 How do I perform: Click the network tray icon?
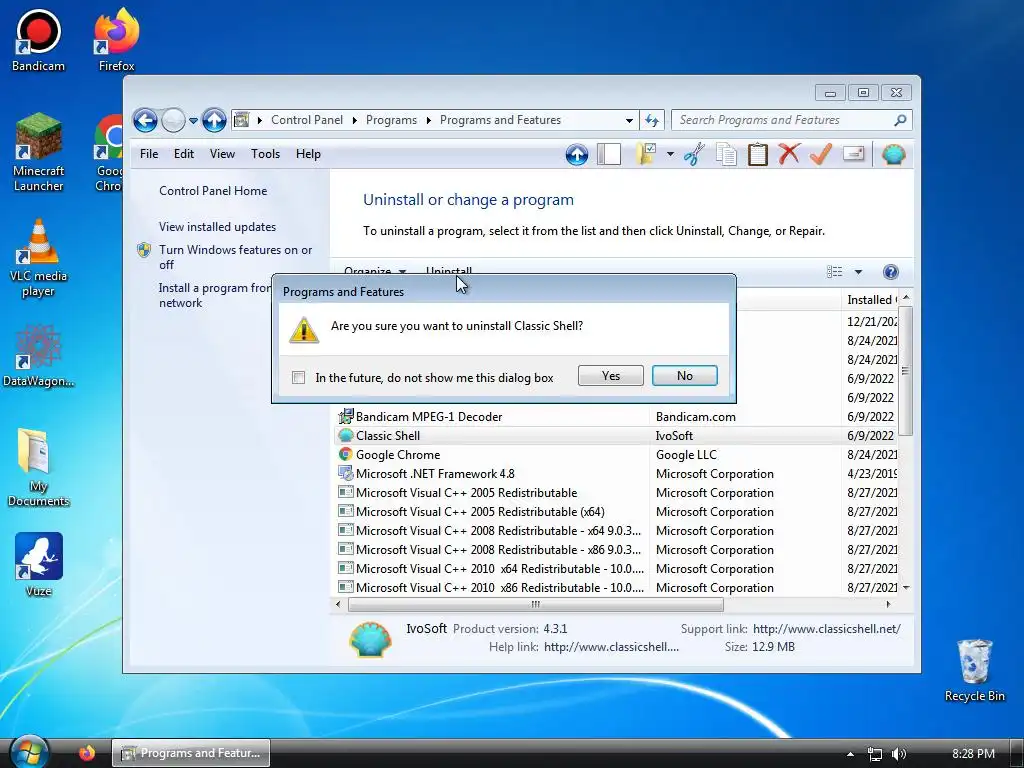pos(874,754)
